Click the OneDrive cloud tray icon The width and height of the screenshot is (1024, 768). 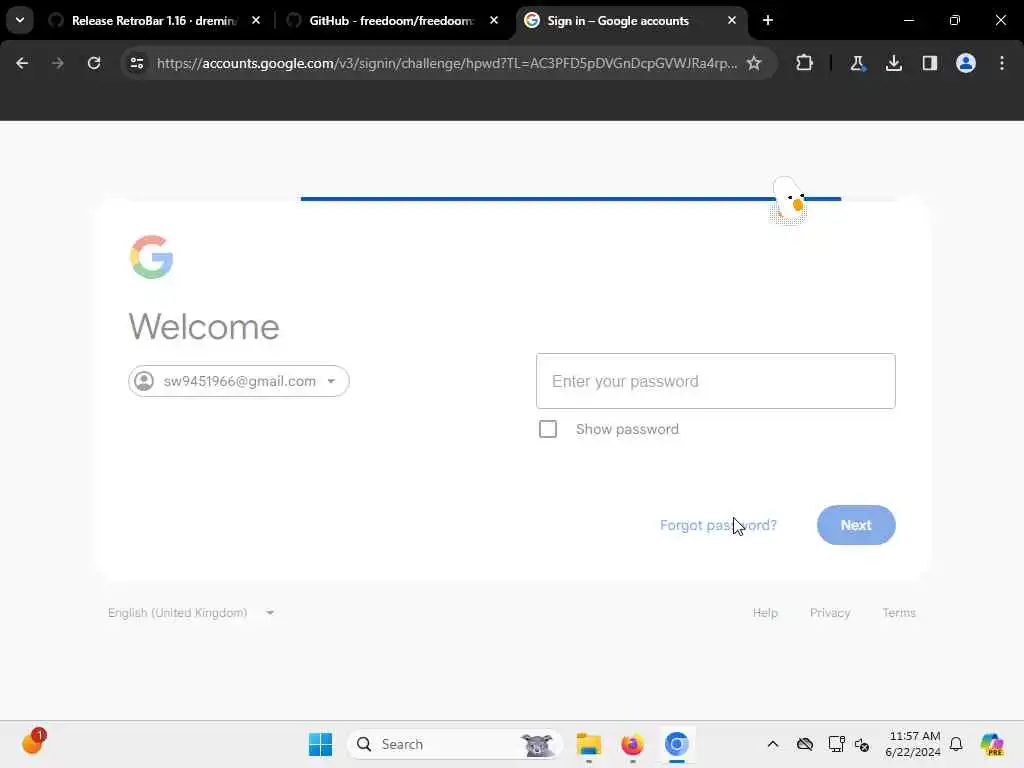(805, 744)
